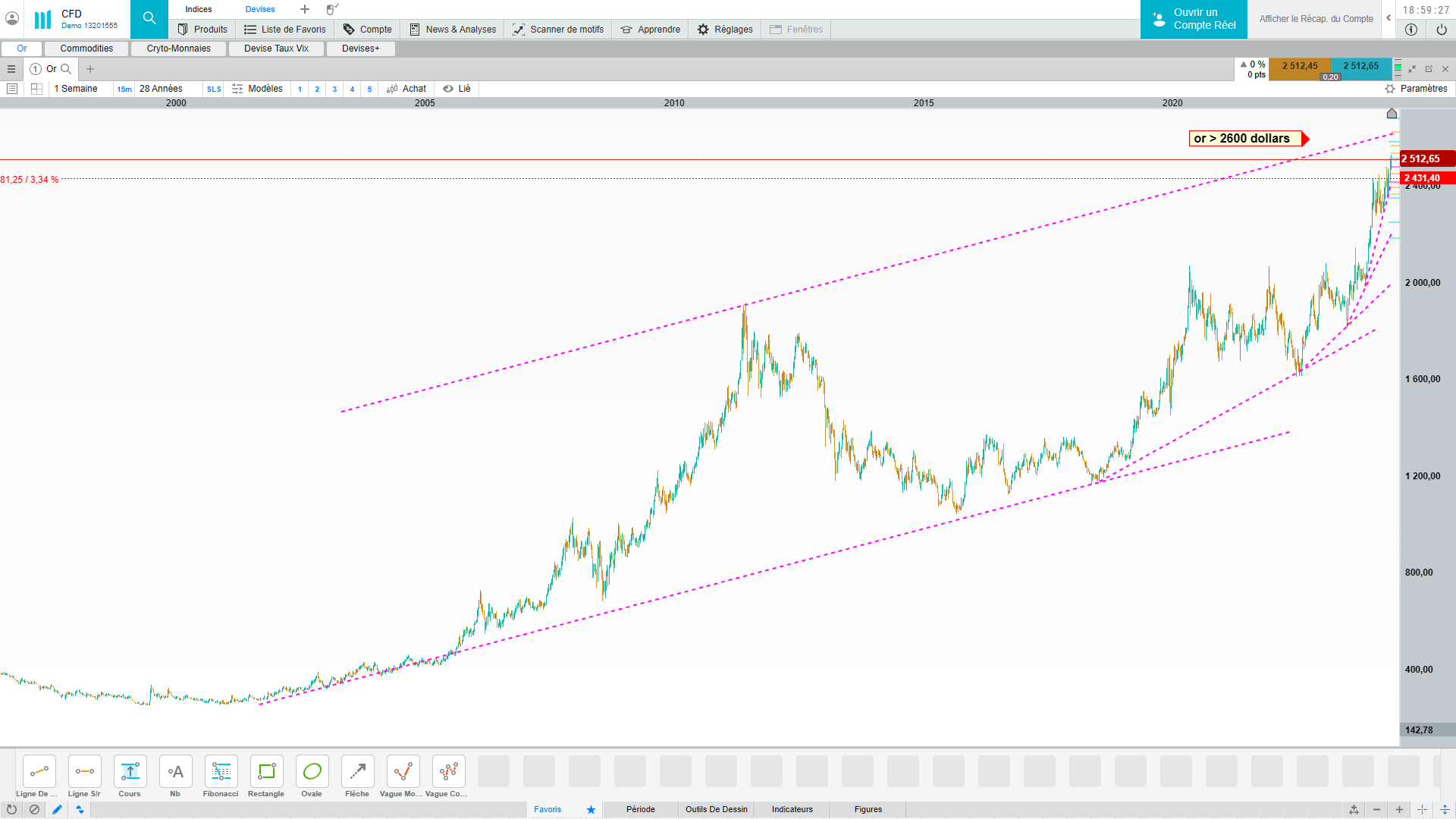Click the Nb text annotation tool
This screenshot has height=819, width=1456.
coord(175,772)
